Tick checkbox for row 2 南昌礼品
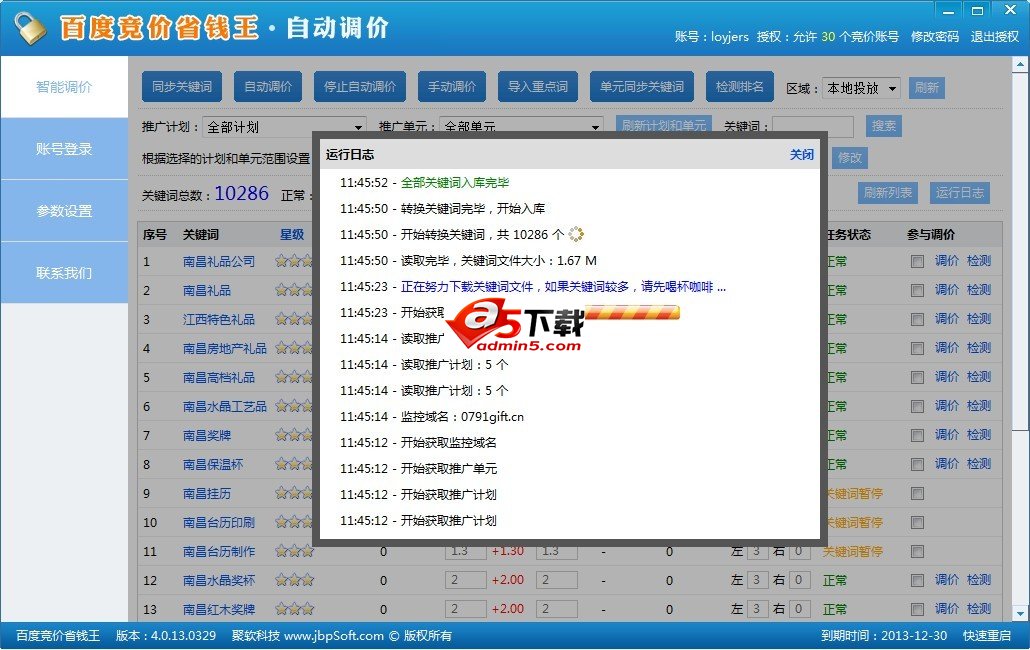1030x650 pixels. pyautogui.click(x=917, y=291)
